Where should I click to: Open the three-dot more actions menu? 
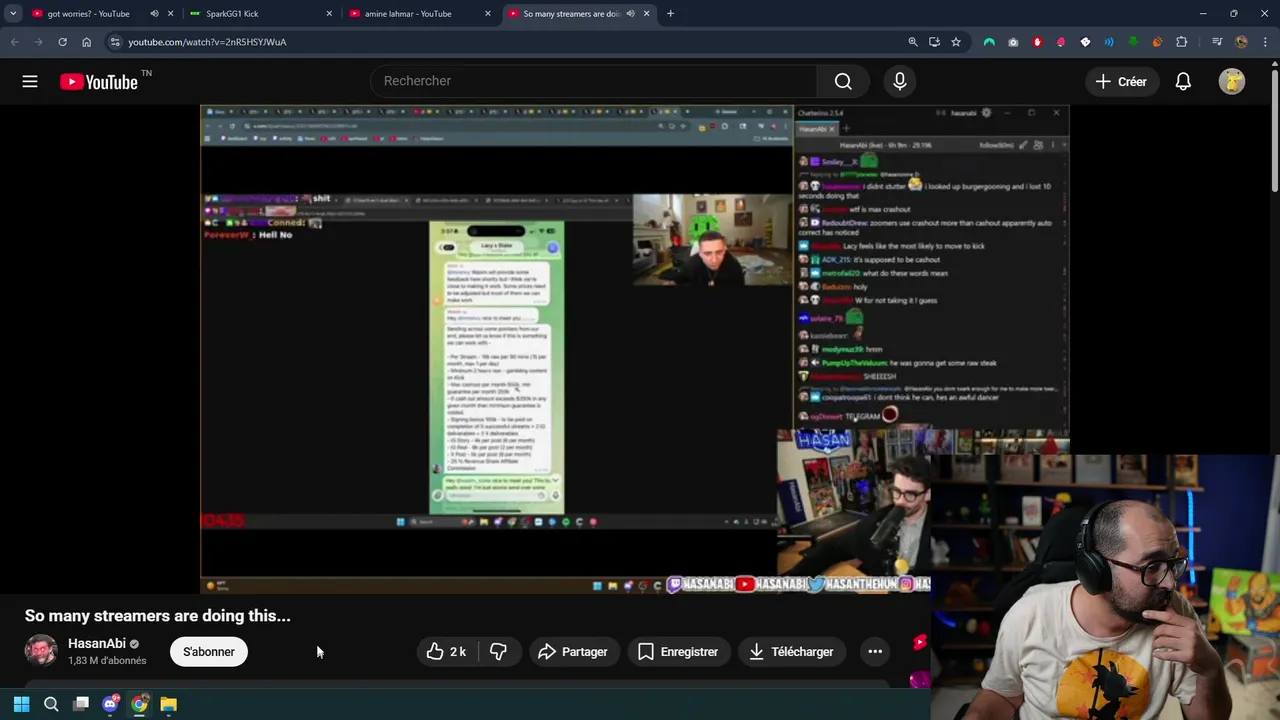875,652
